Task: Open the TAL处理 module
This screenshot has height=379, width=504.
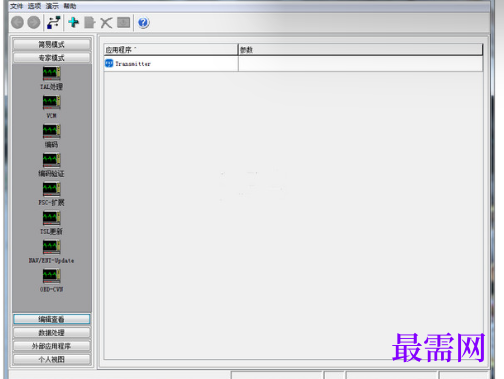Action: [x=51, y=78]
